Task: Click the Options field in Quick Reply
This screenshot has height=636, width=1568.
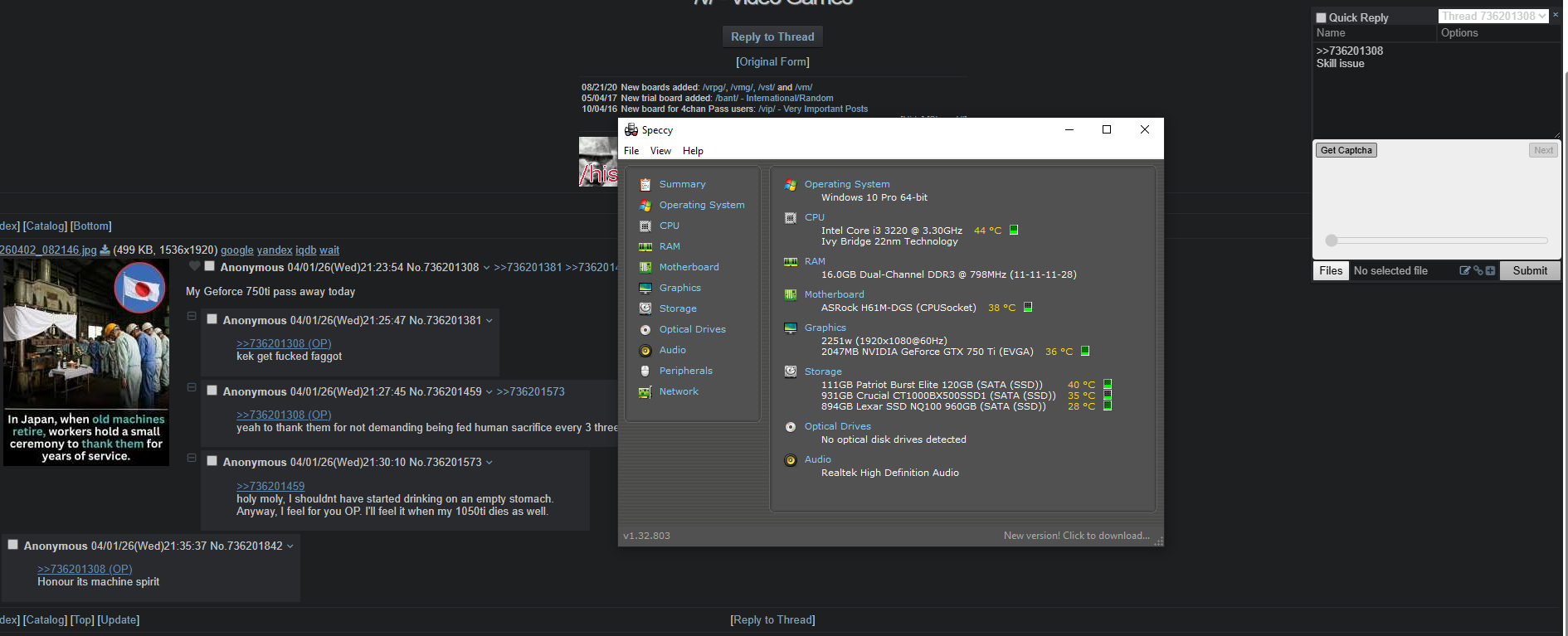Action: (1498, 33)
